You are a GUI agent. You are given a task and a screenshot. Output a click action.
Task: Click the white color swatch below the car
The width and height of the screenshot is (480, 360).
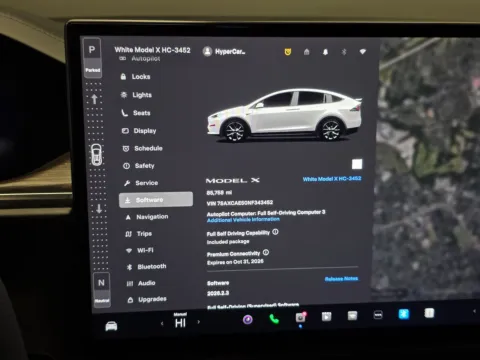pos(357,164)
